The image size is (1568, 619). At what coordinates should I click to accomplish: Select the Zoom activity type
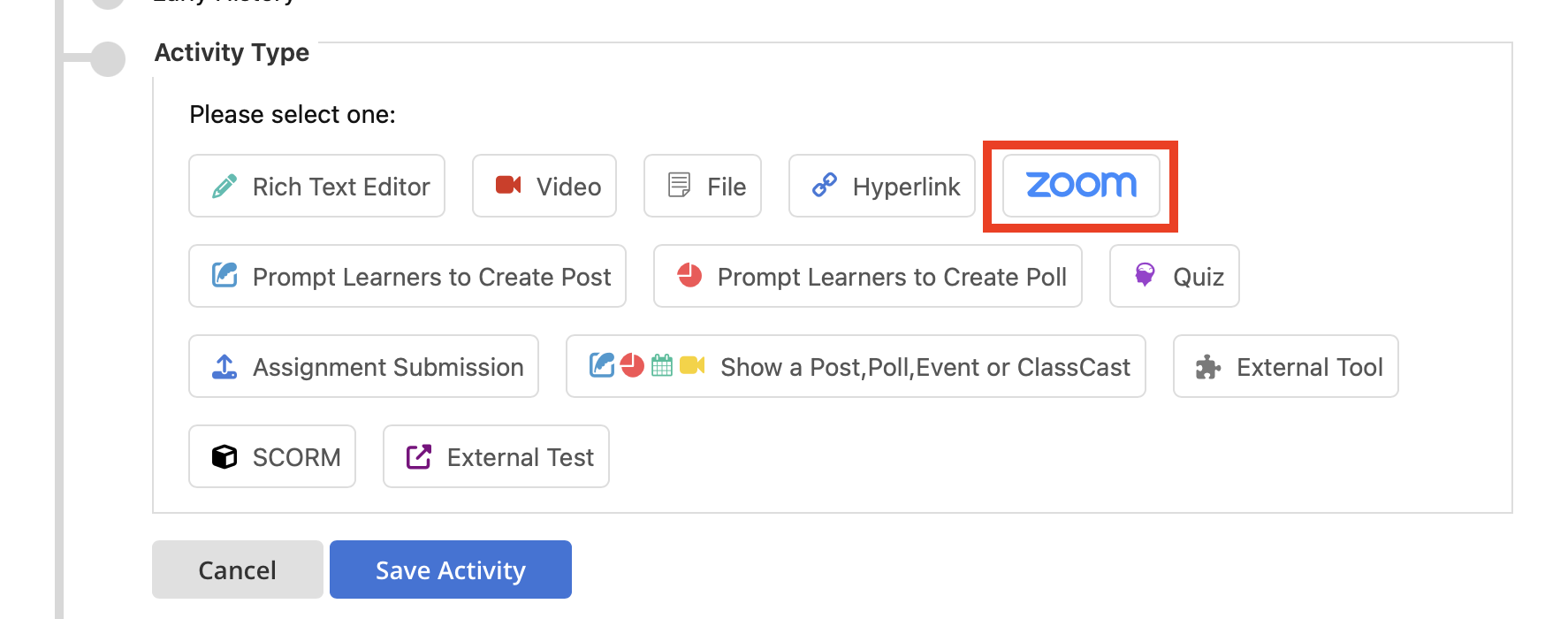click(x=1081, y=186)
